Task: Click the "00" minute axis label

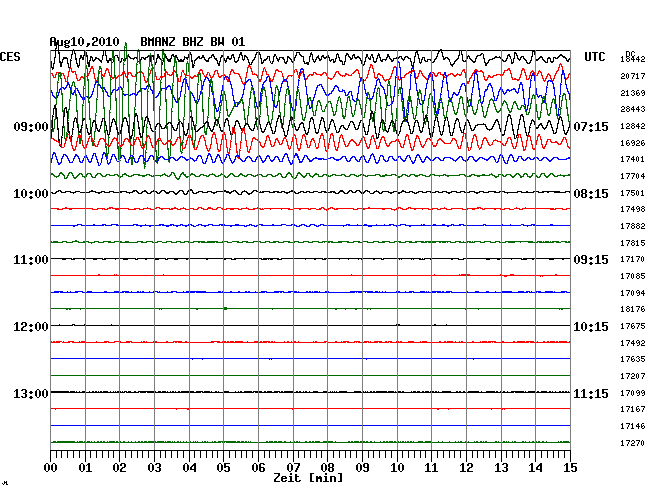Action: [51, 468]
